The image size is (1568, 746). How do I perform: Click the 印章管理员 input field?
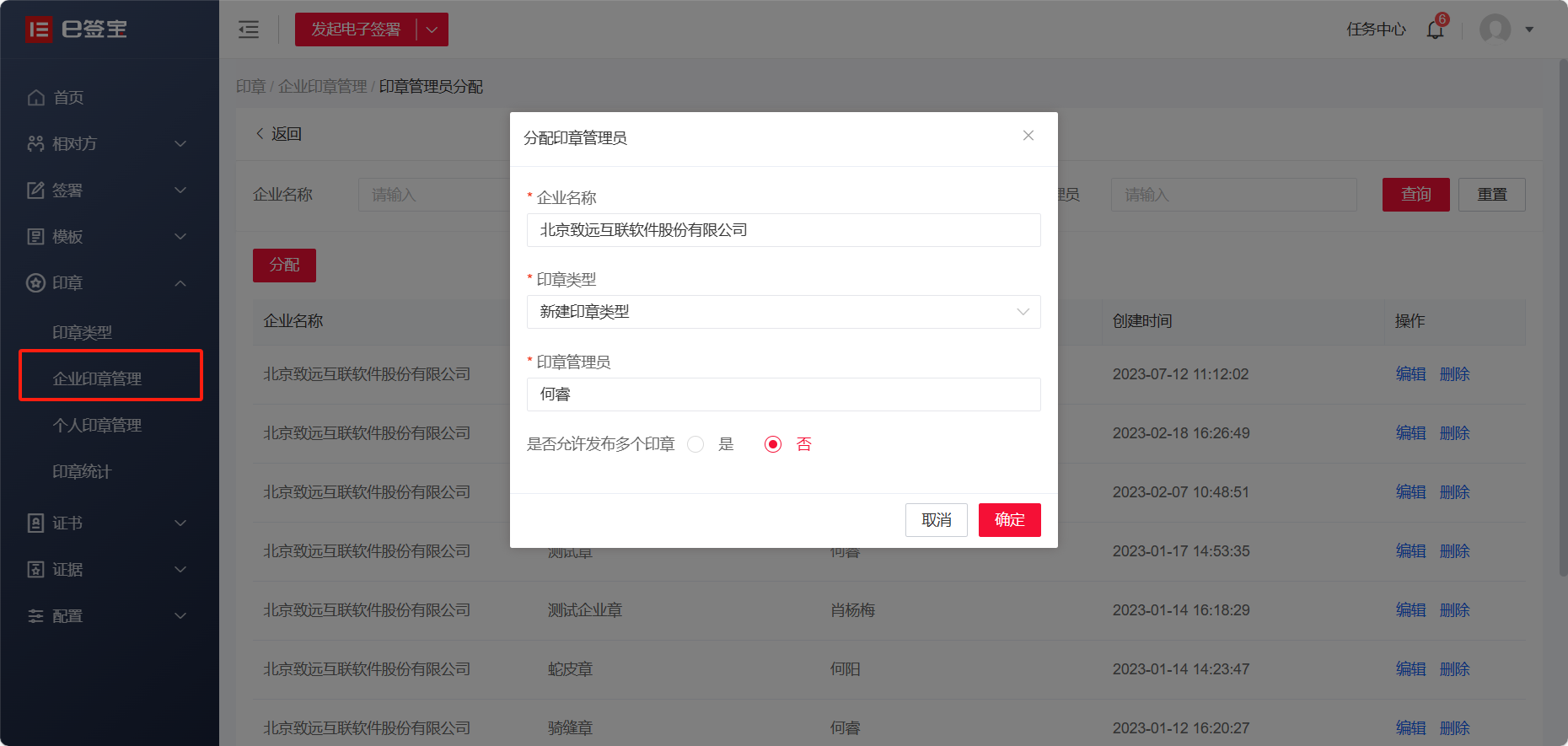[x=783, y=394]
